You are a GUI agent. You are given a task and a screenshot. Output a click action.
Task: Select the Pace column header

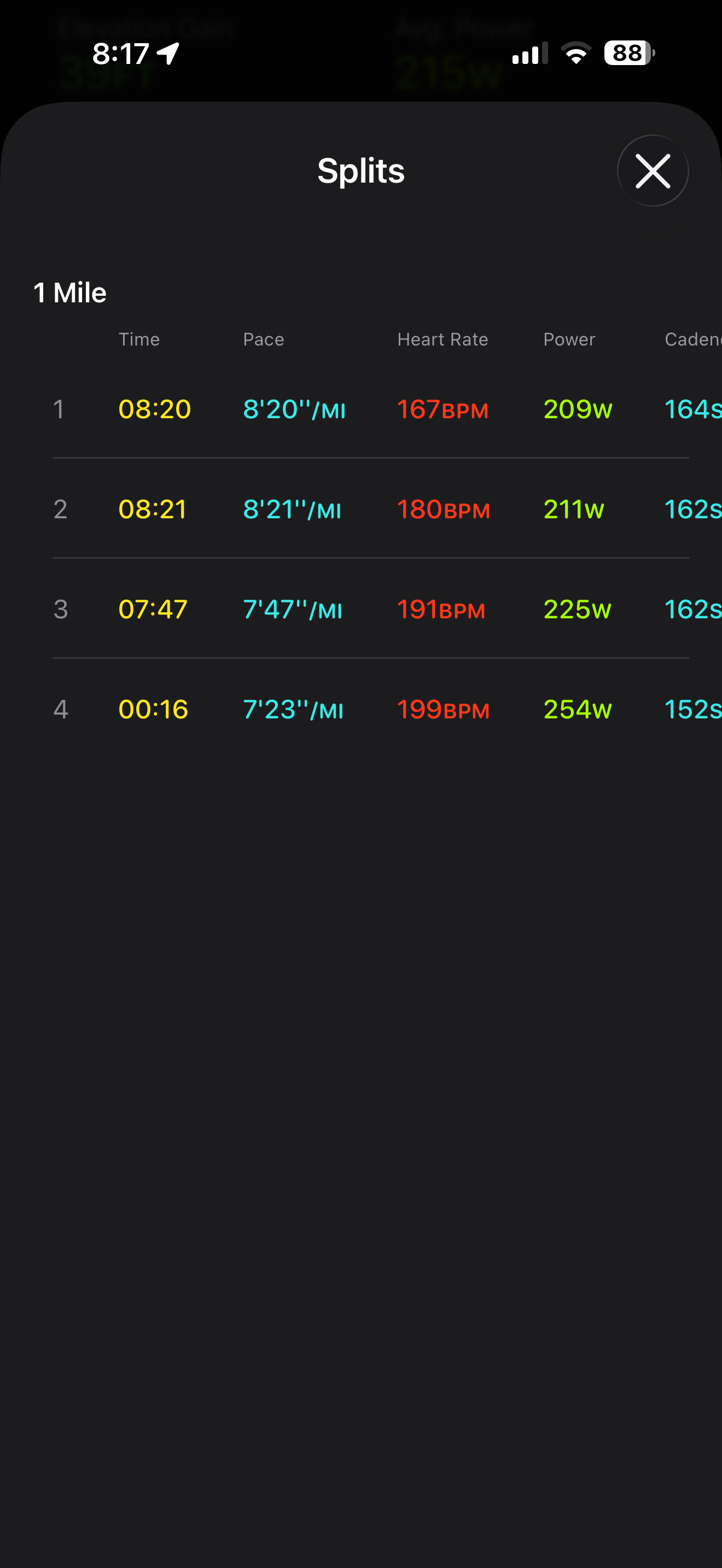(x=264, y=339)
